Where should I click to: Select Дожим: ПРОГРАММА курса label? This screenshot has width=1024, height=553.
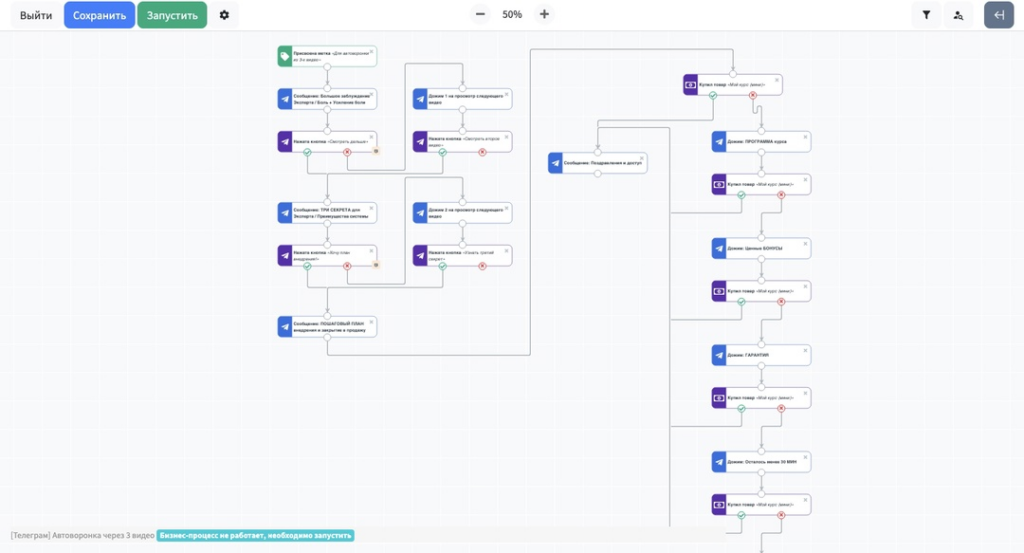(x=757, y=142)
